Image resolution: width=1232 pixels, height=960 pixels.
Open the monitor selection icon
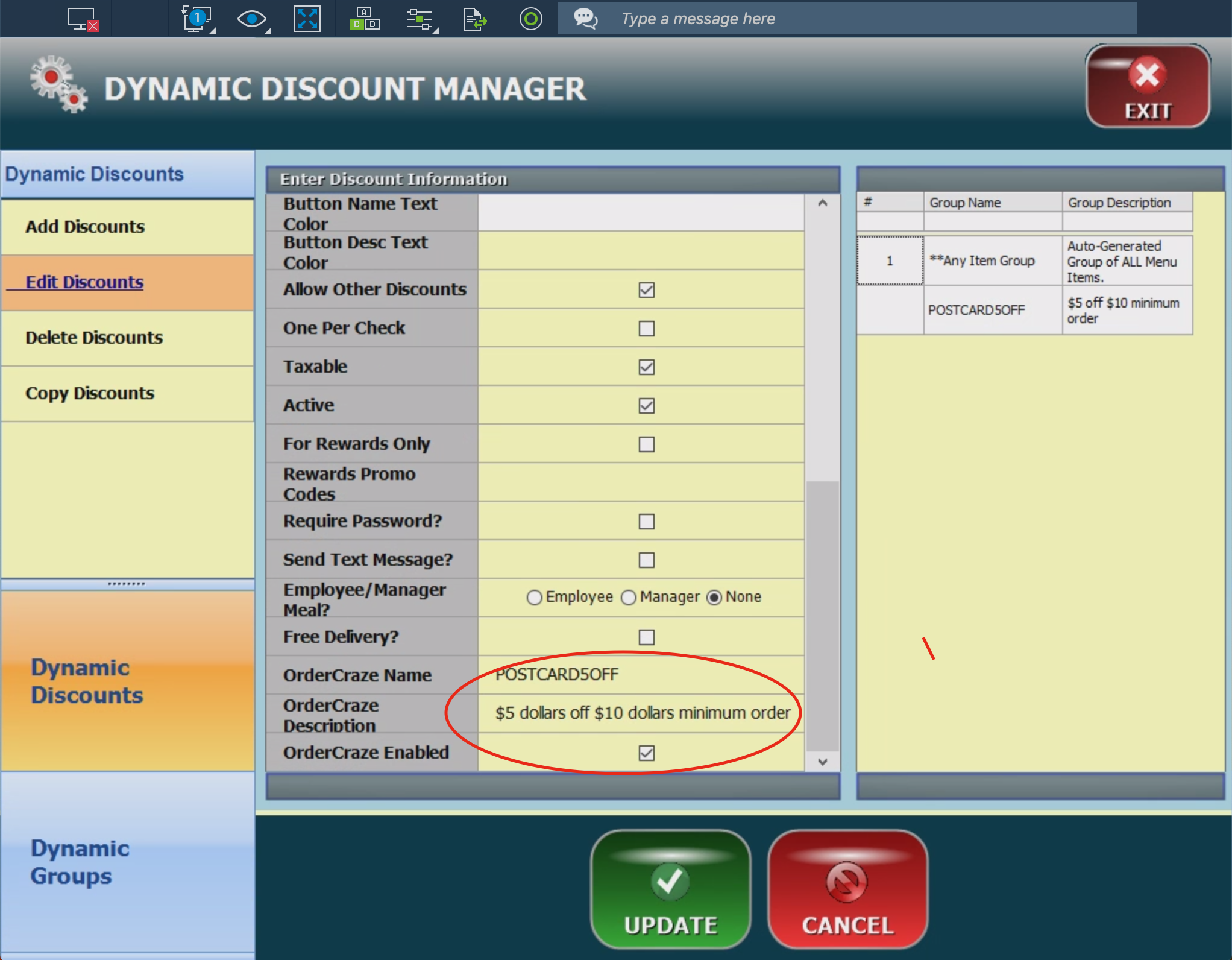click(x=196, y=19)
